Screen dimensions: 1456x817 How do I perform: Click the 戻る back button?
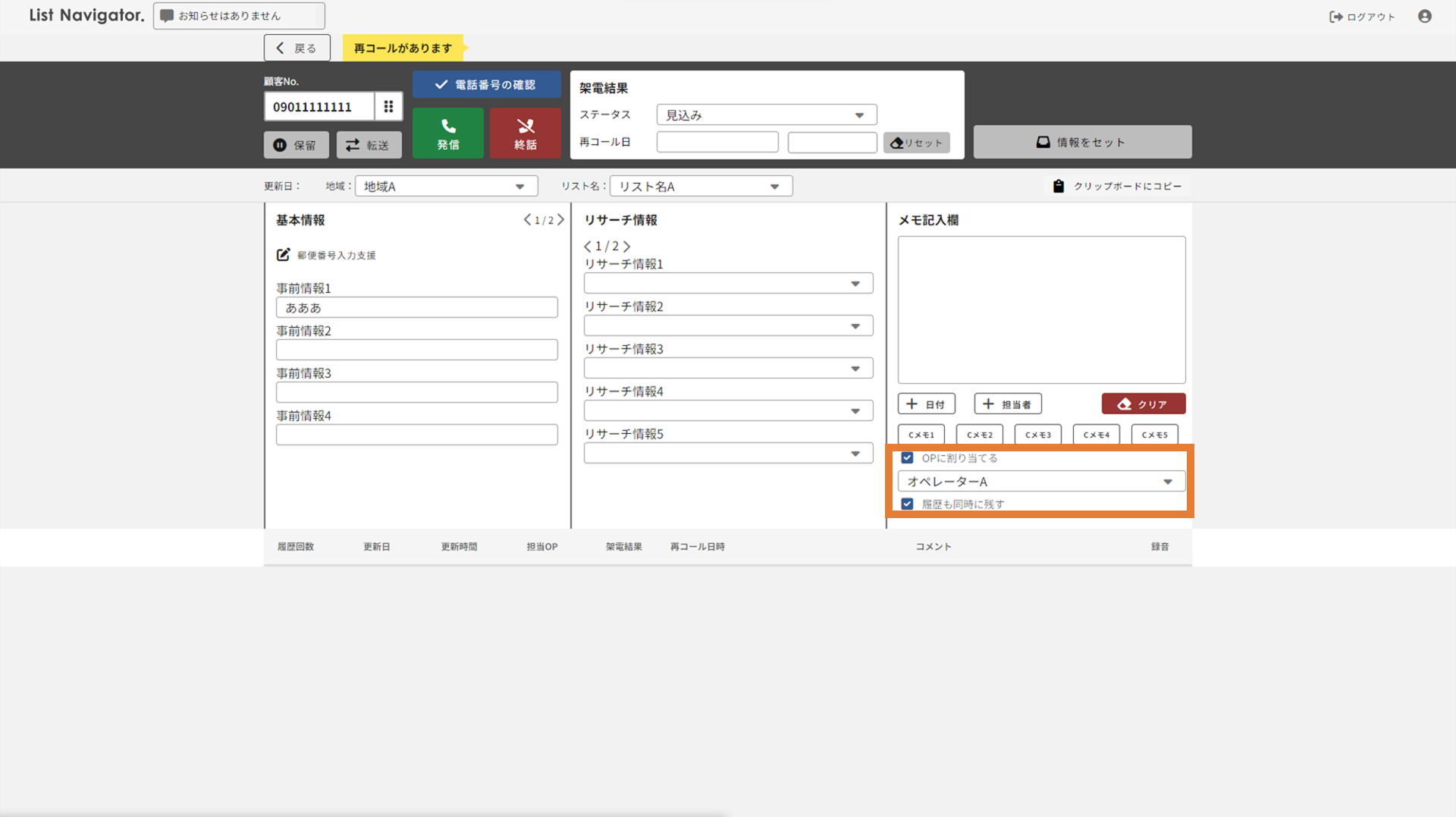click(297, 48)
